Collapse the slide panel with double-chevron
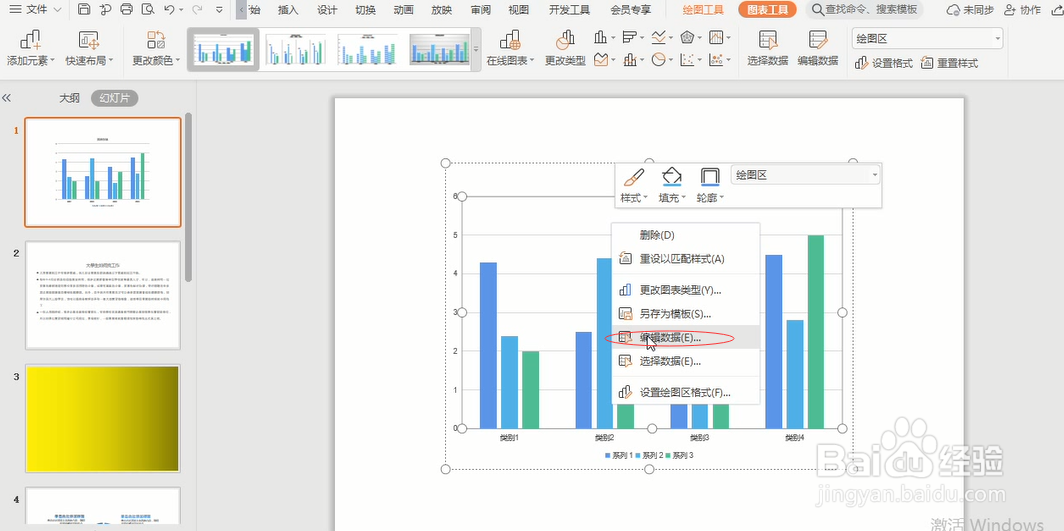Image resolution: width=1064 pixels, height=531 pixels. (x=7, y=98)
